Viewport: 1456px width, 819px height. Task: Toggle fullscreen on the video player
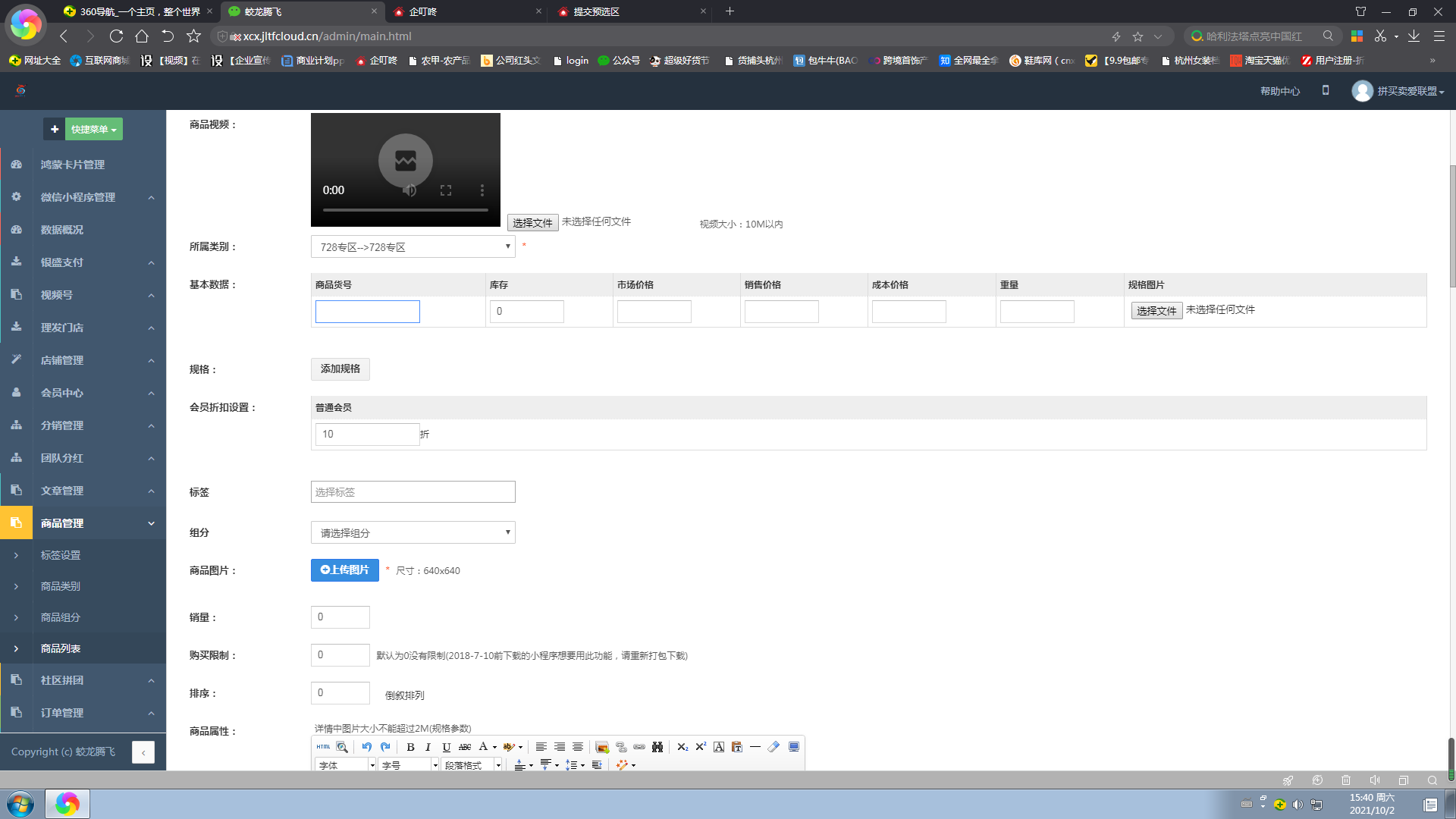tap(446, 190)
